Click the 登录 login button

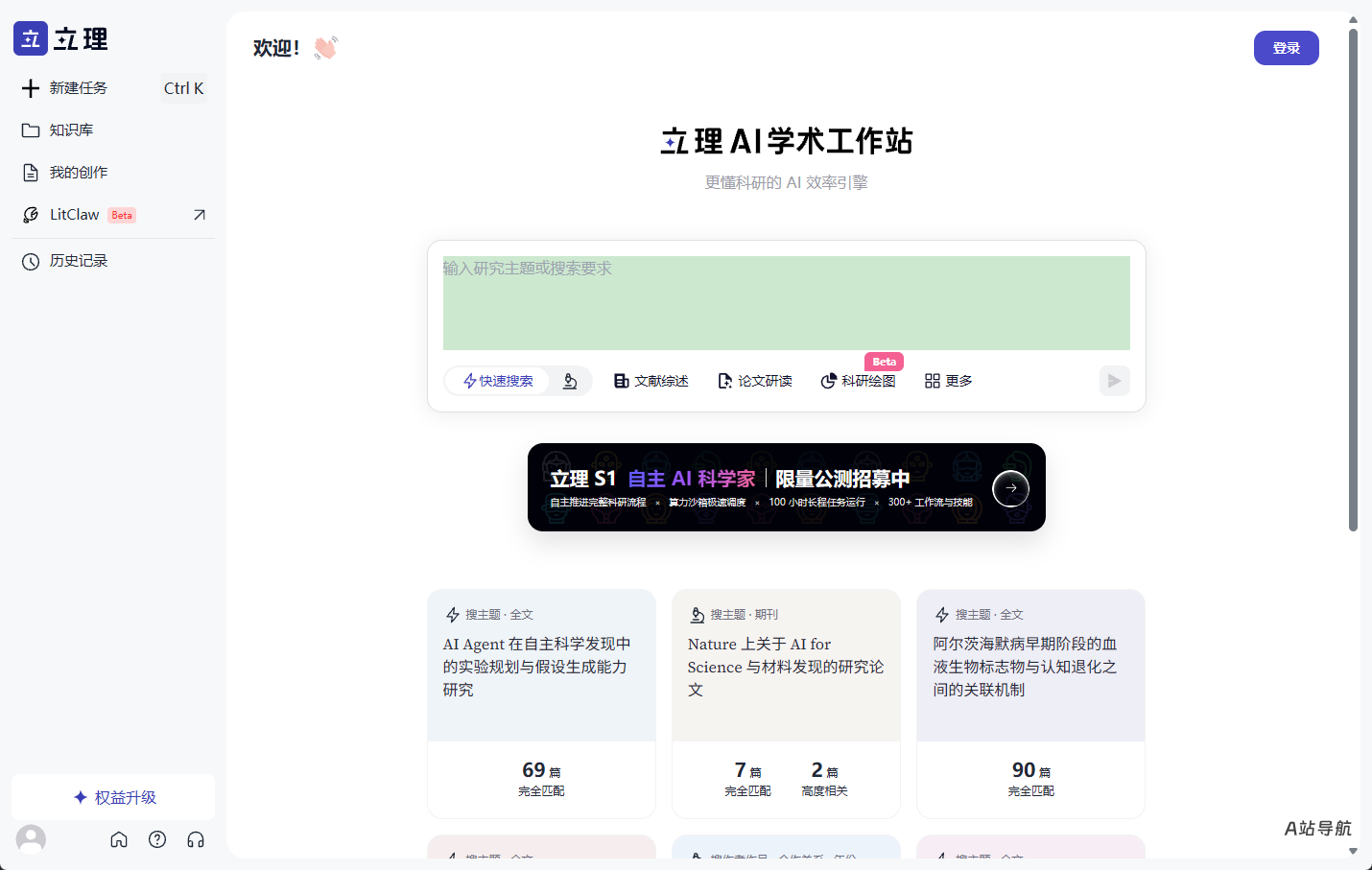click(x=1286, y=48)
